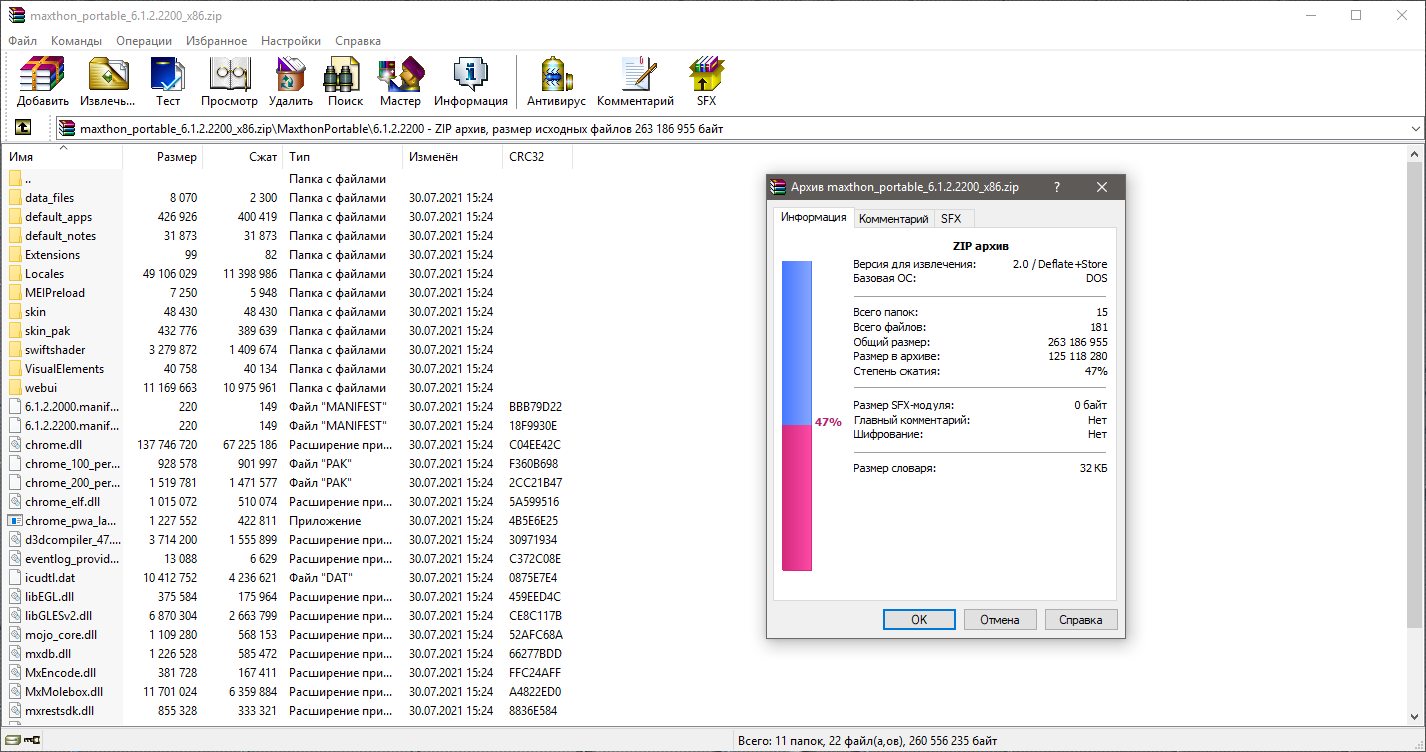Click the Locales folder icon
The width and height of the screenshot is (1426, 752).
click(x=15, y=274)
